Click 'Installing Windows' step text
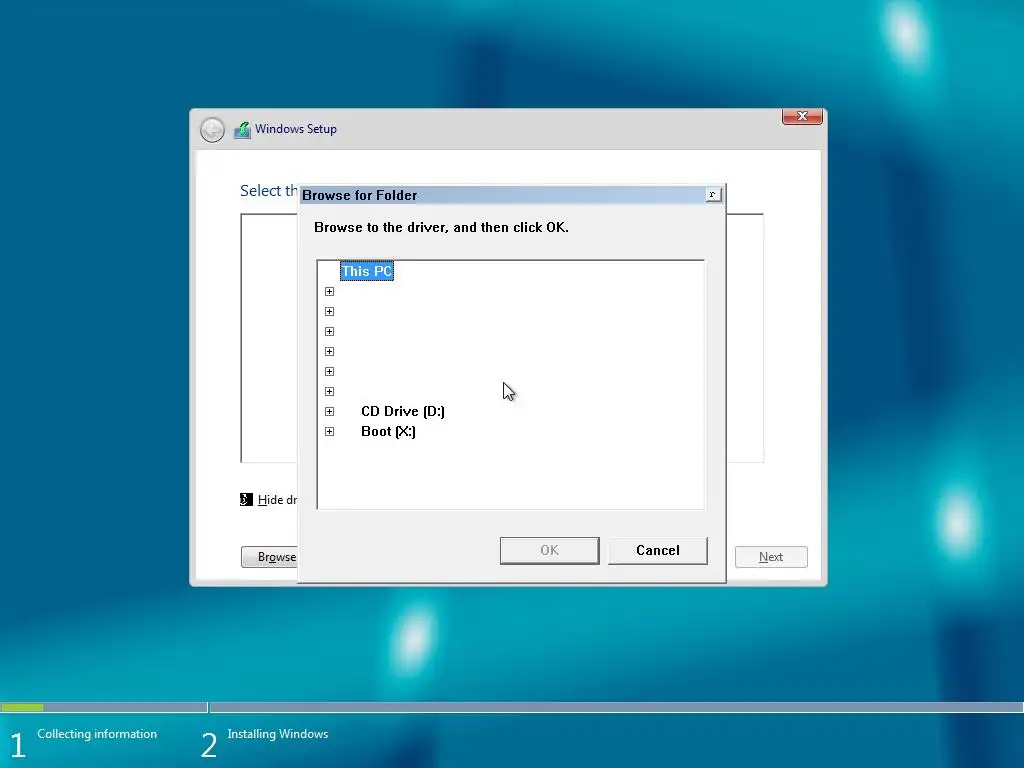The height and width of the screenshot is (768, 1024). point(278,734)
